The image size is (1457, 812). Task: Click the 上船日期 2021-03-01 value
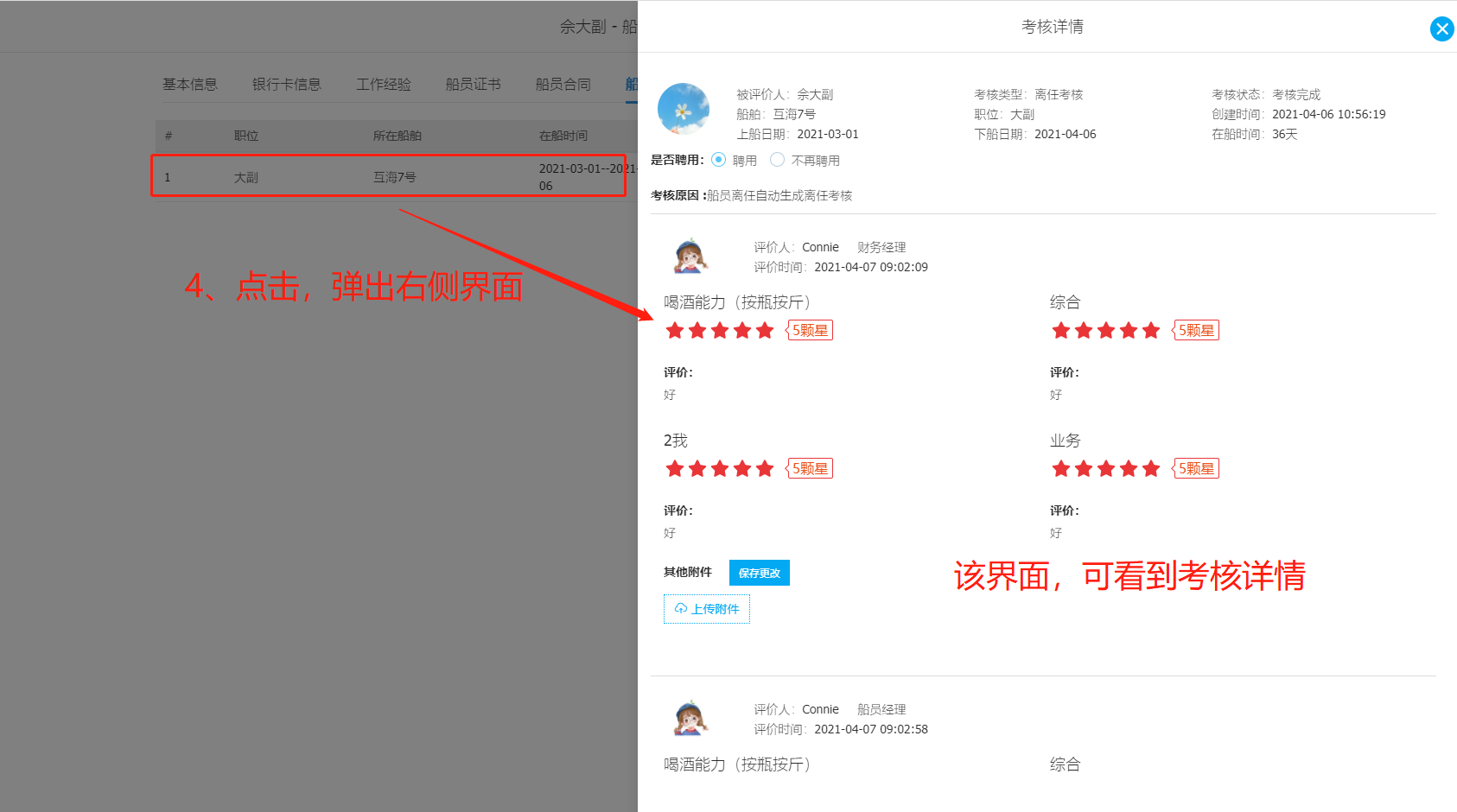[828, 134]
